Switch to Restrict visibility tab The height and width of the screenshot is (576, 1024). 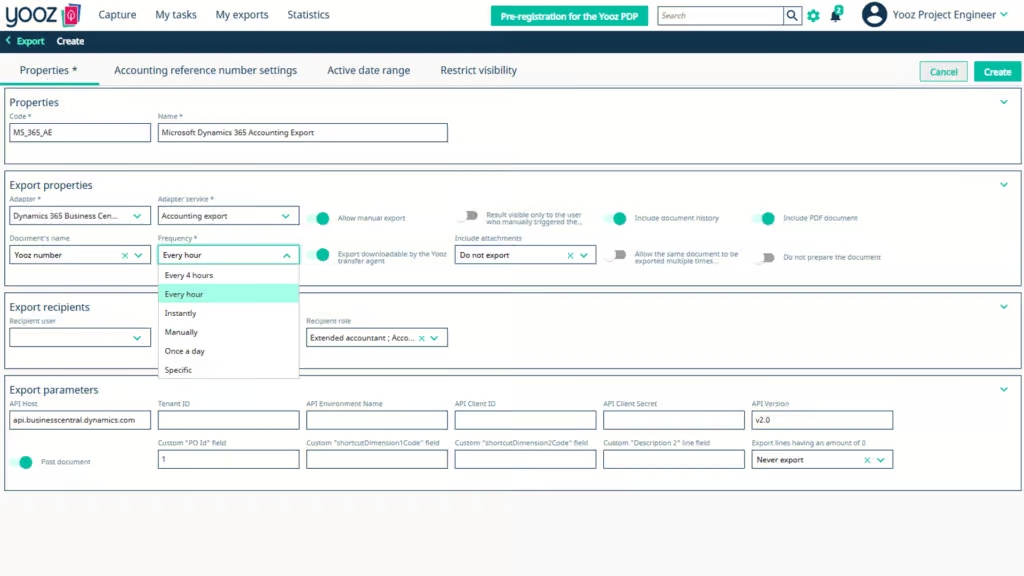tap(479, 71)
